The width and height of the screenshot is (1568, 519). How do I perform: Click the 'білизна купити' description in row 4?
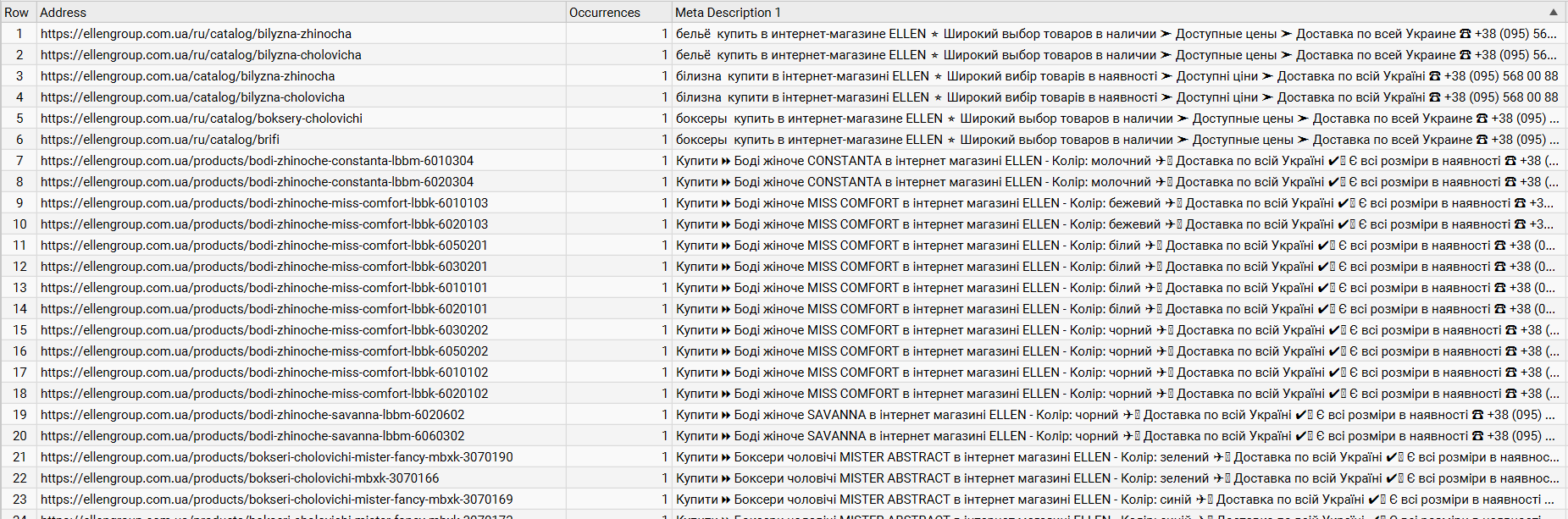point(1119,97)
